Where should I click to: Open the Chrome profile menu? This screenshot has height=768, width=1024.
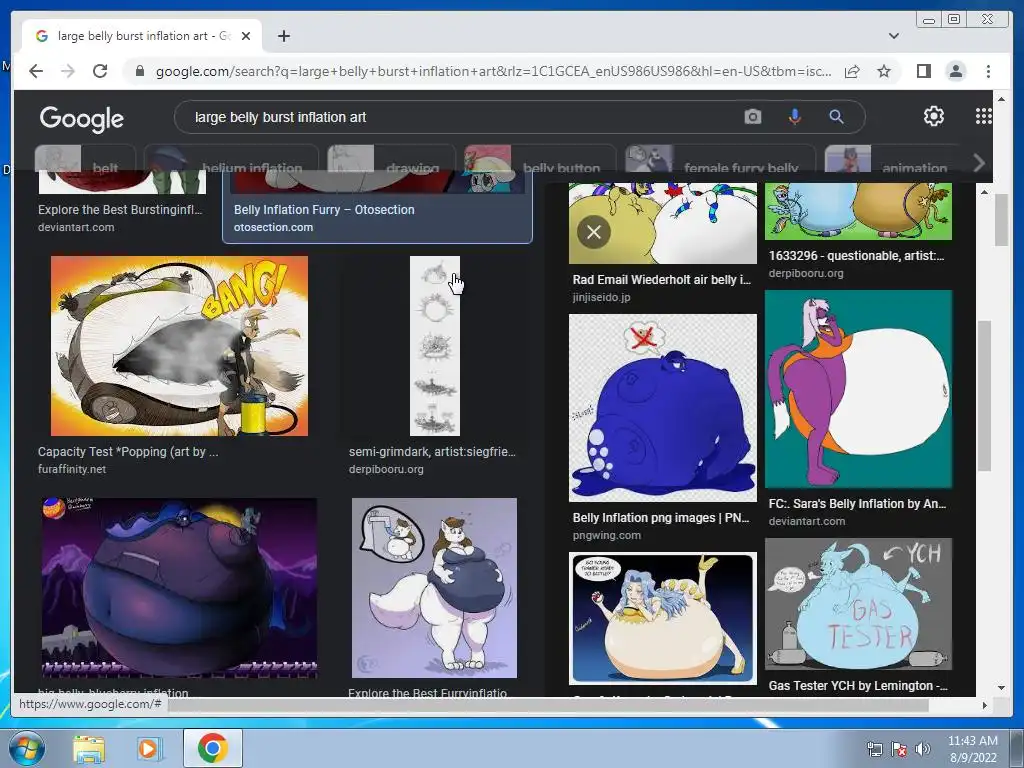coord(956,71)
